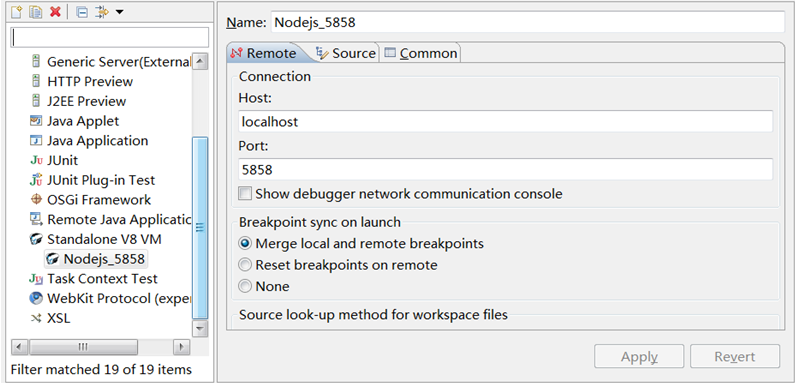795x383 pixels.
Task: Select the Standalone V8 VM tree item
Action: (103, 239)
